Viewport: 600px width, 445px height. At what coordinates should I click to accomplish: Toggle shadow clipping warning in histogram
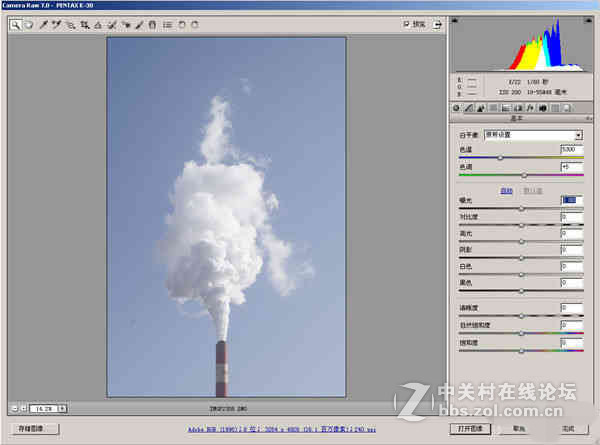pos(457,21)
